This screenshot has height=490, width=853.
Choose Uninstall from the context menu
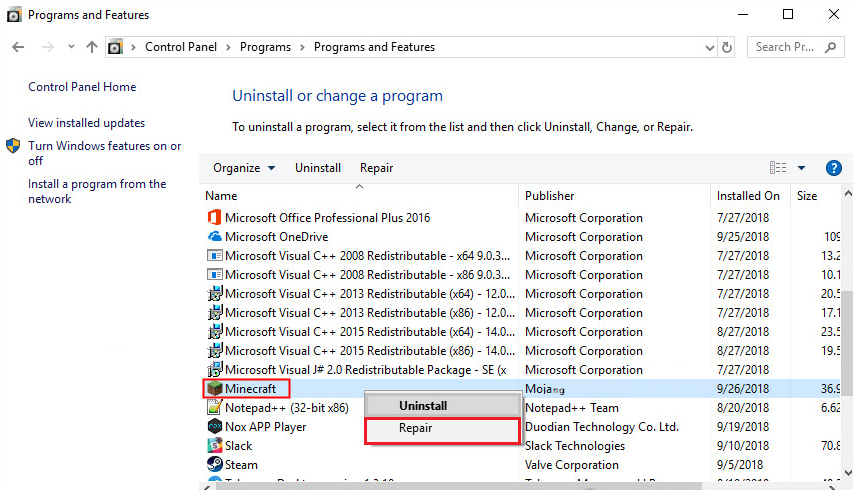(x=442, y=406)
